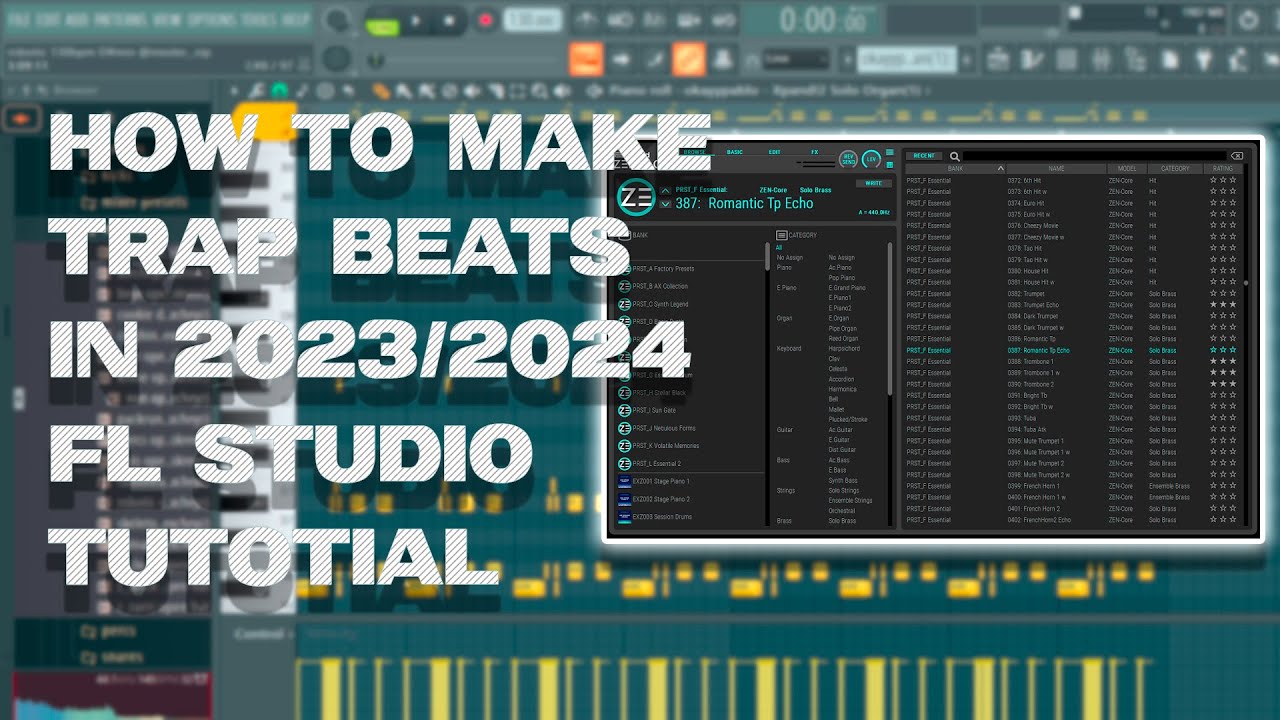1280x720 pixels.
Task: Select preset 0399: French Horn 1
Action: pyautogui.click(x=1034, y=486)
